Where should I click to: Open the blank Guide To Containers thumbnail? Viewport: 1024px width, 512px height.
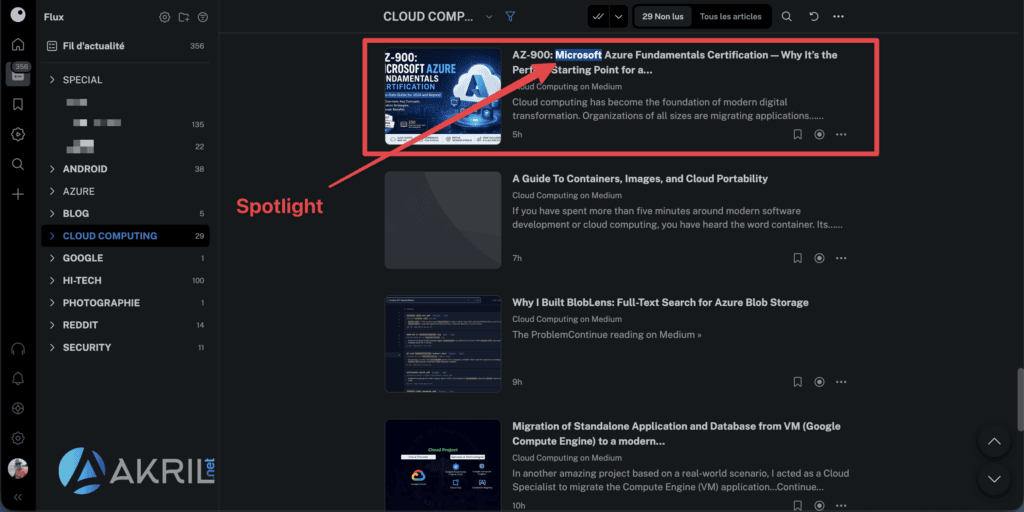443,220
